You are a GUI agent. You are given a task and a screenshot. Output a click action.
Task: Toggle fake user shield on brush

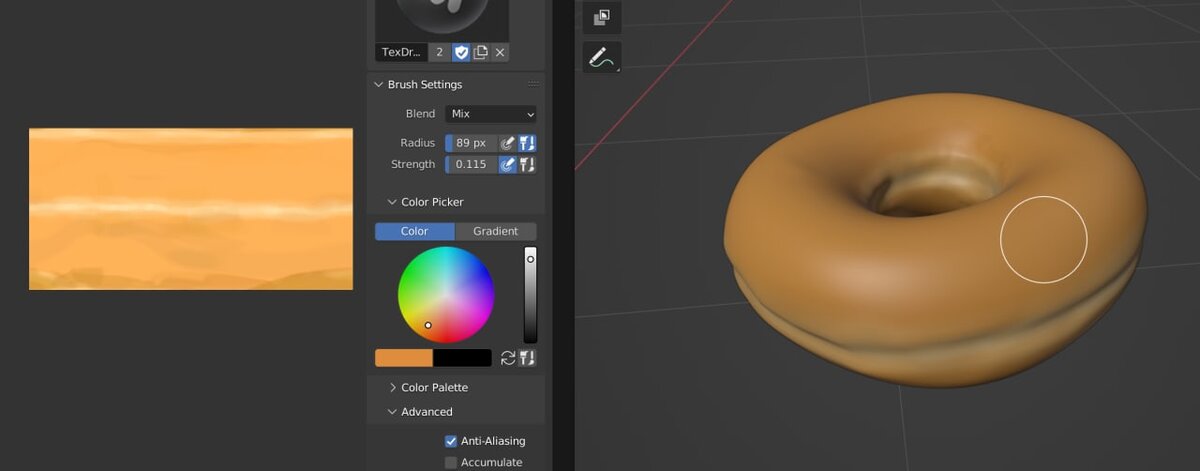[x=461, y=52]
